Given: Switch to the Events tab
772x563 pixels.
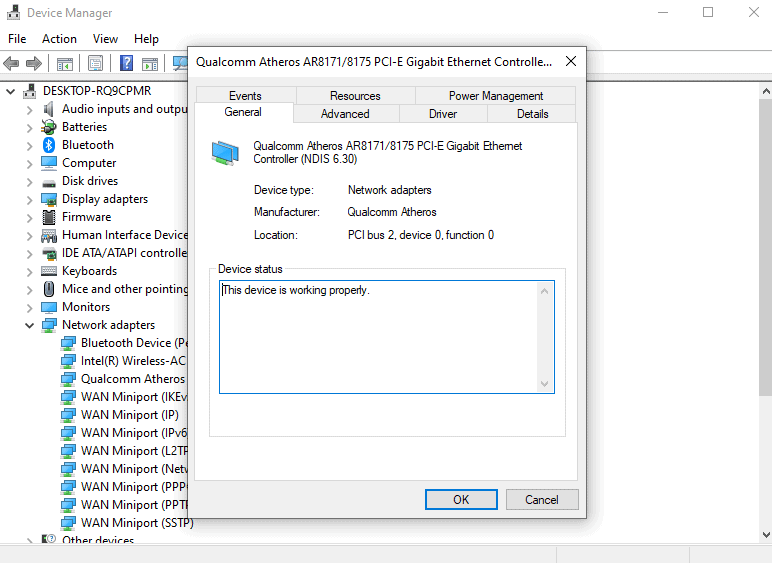Looking at the screenshot, I should click(x=245, y=95).
